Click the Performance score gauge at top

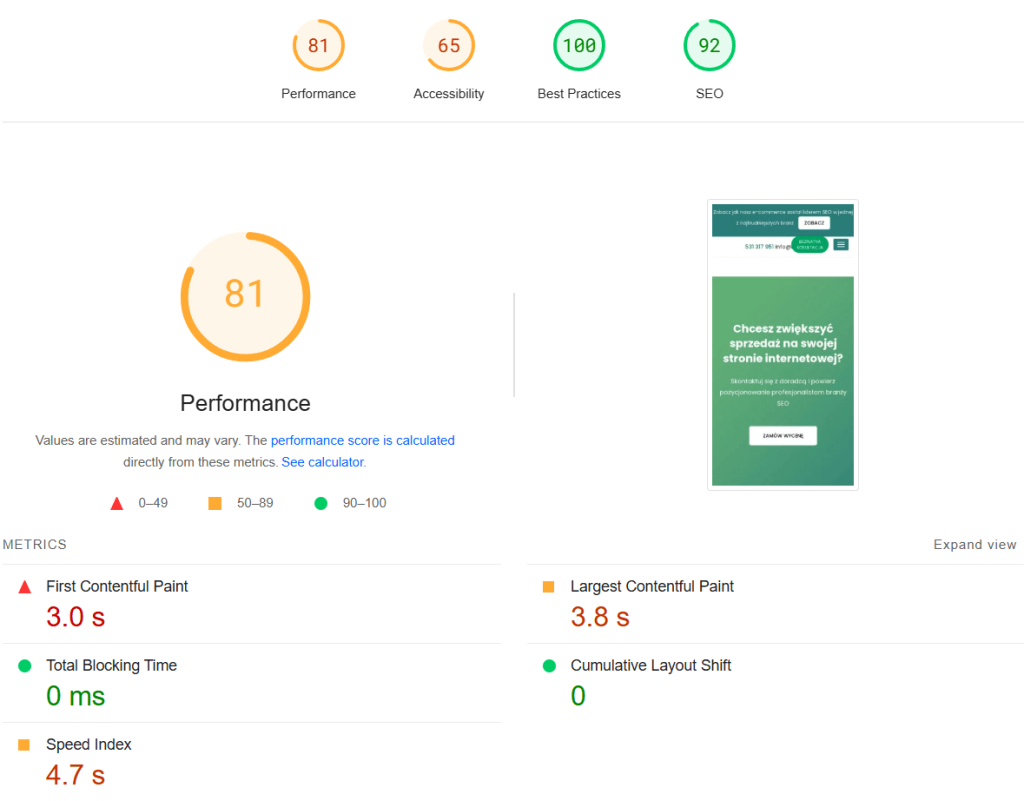coord(318,46)
